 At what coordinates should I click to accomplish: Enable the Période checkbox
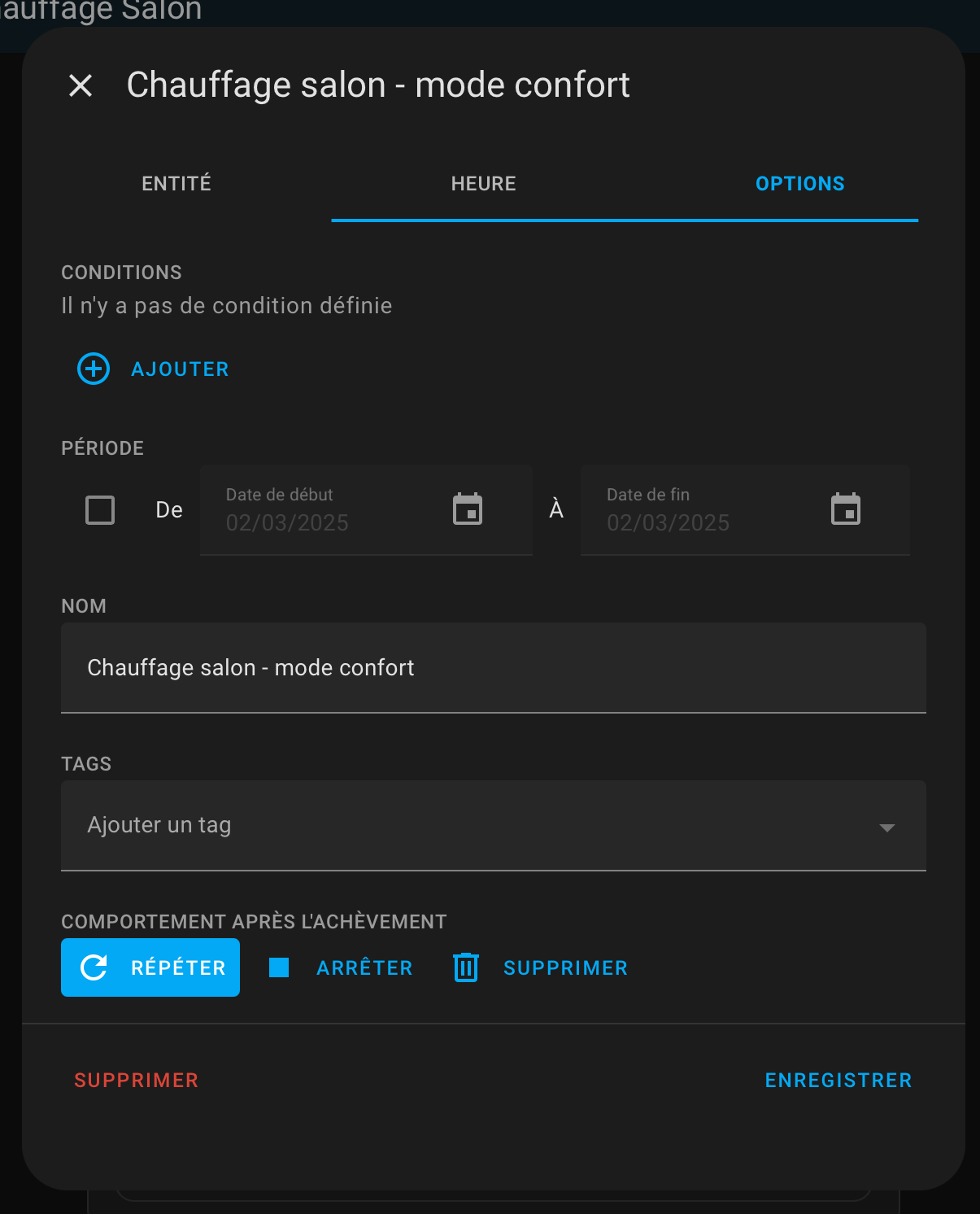click(x=100, y=510)
